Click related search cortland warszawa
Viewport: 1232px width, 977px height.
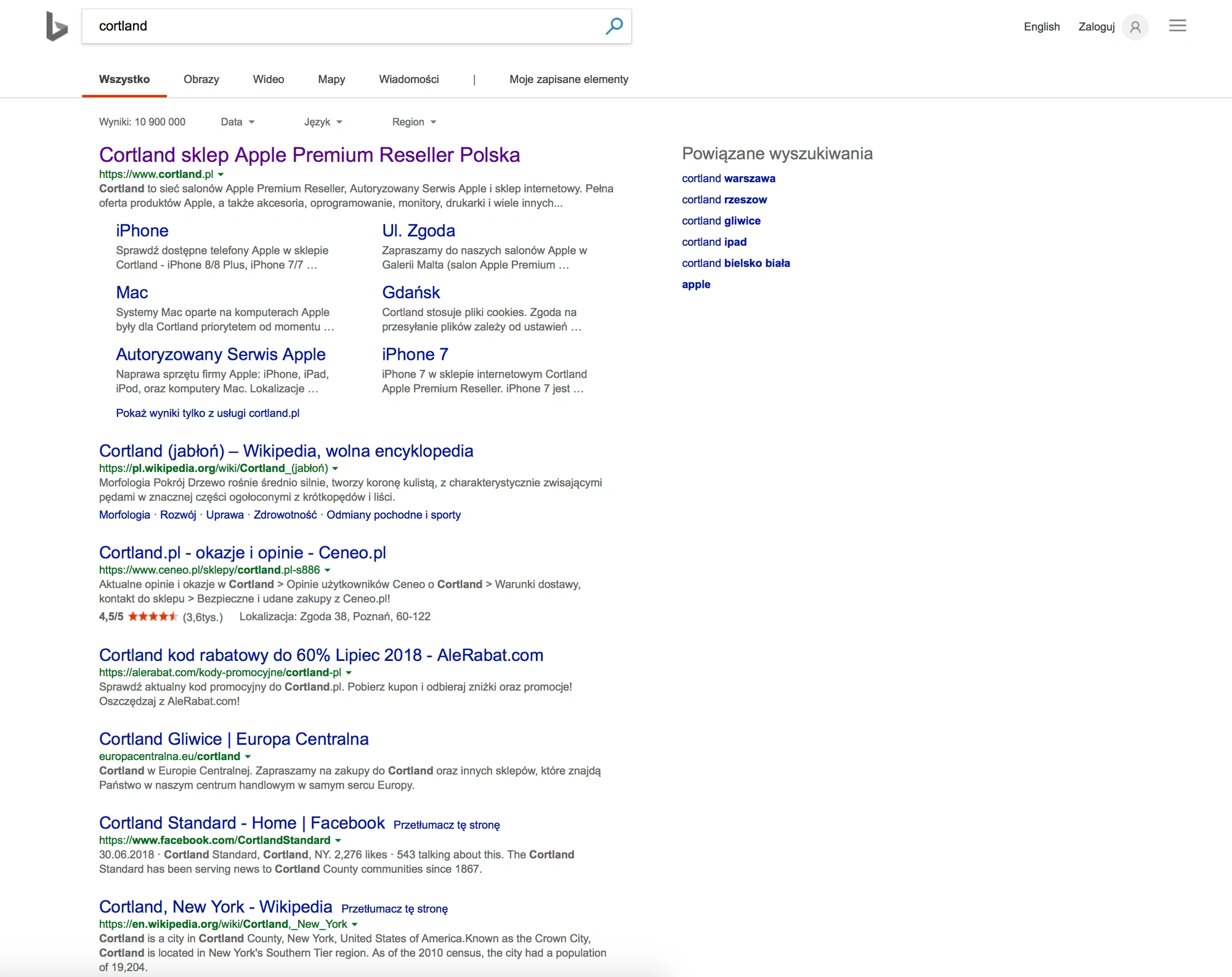(x=728, y=179)
